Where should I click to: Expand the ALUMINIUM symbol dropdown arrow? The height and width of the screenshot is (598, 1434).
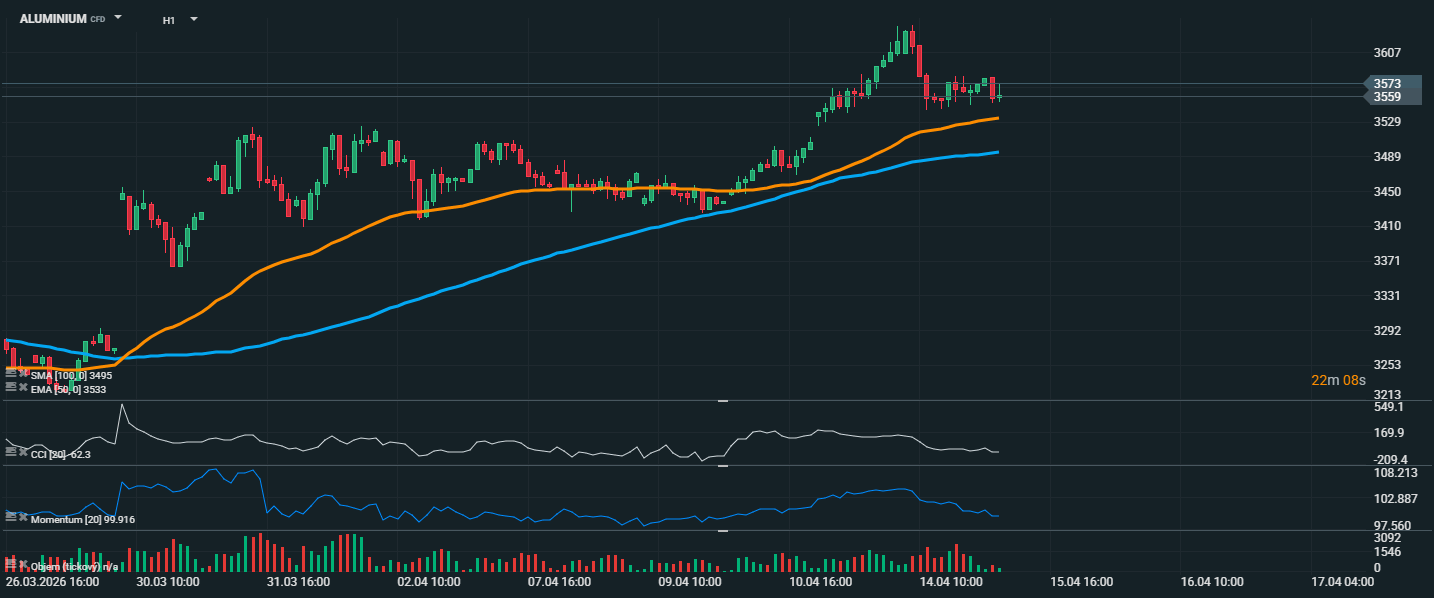(x=118, y=18)
